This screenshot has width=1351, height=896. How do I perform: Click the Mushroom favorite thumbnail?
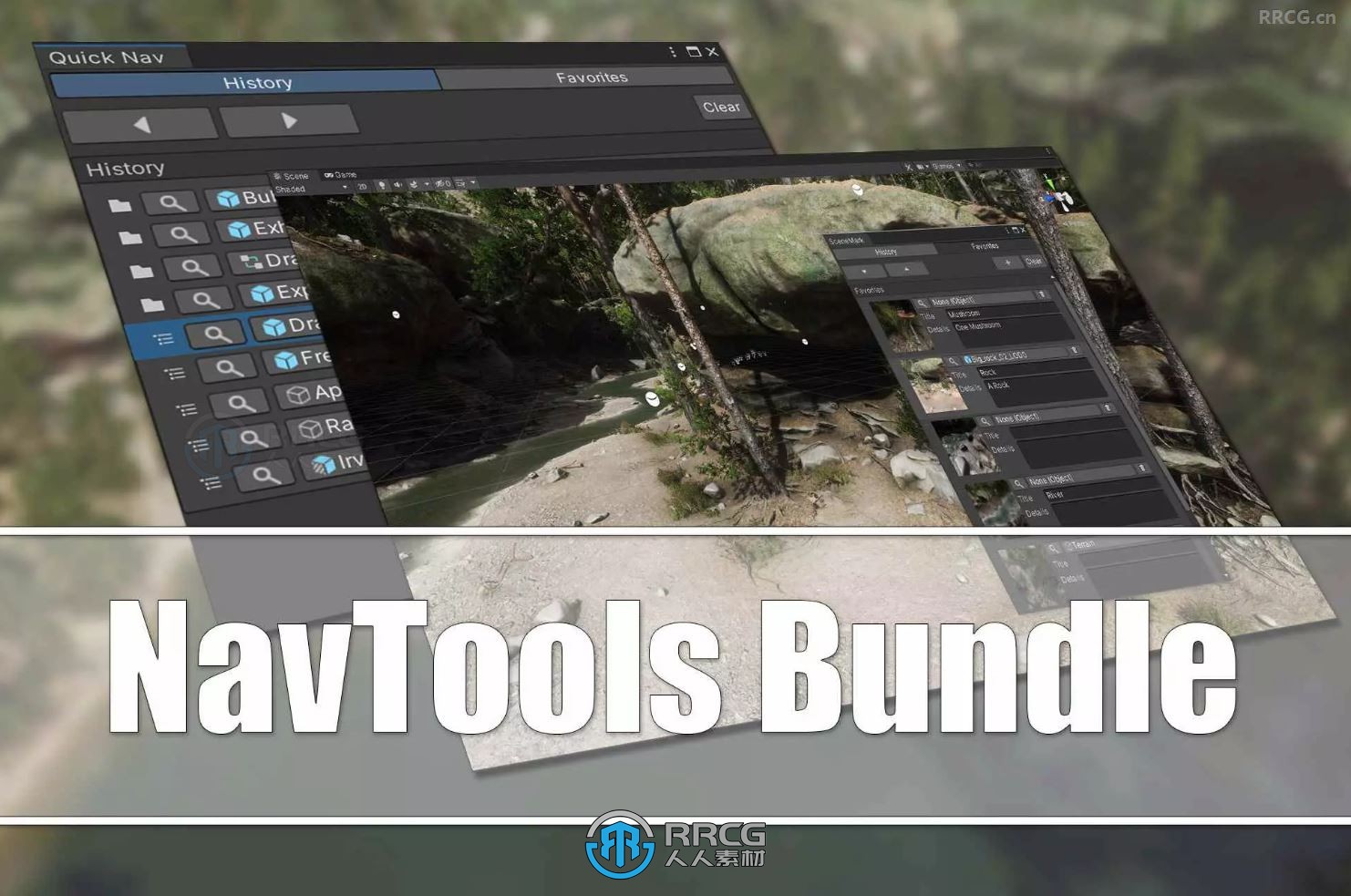(x=901, y=326)
